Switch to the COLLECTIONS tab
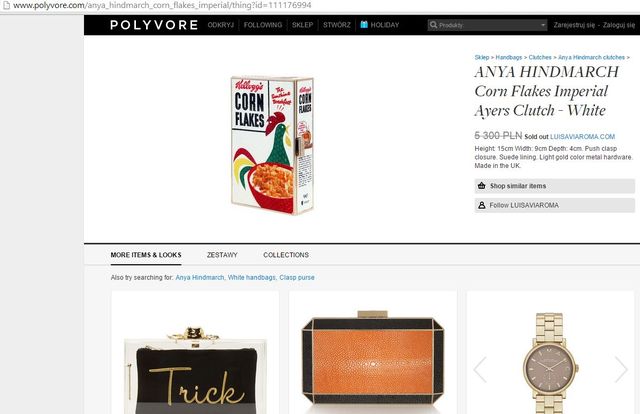The image size is (640, 414). tap(286, 255)
